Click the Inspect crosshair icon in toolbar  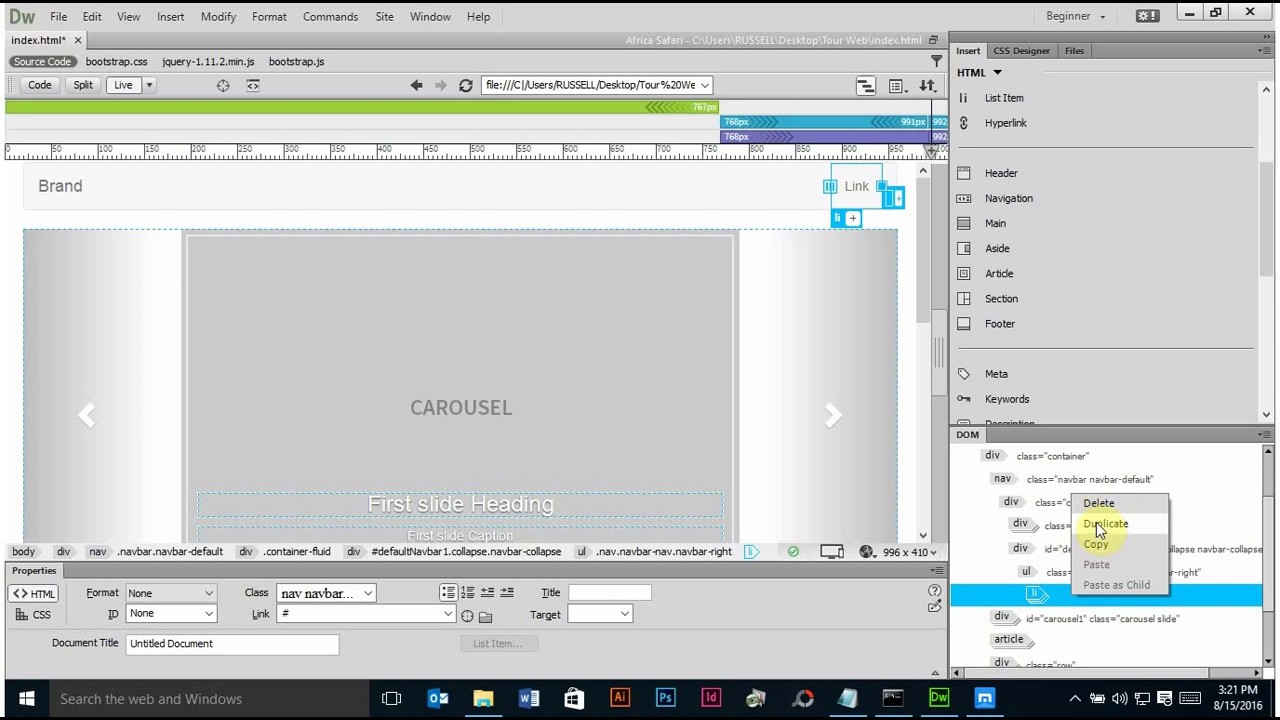223,85
